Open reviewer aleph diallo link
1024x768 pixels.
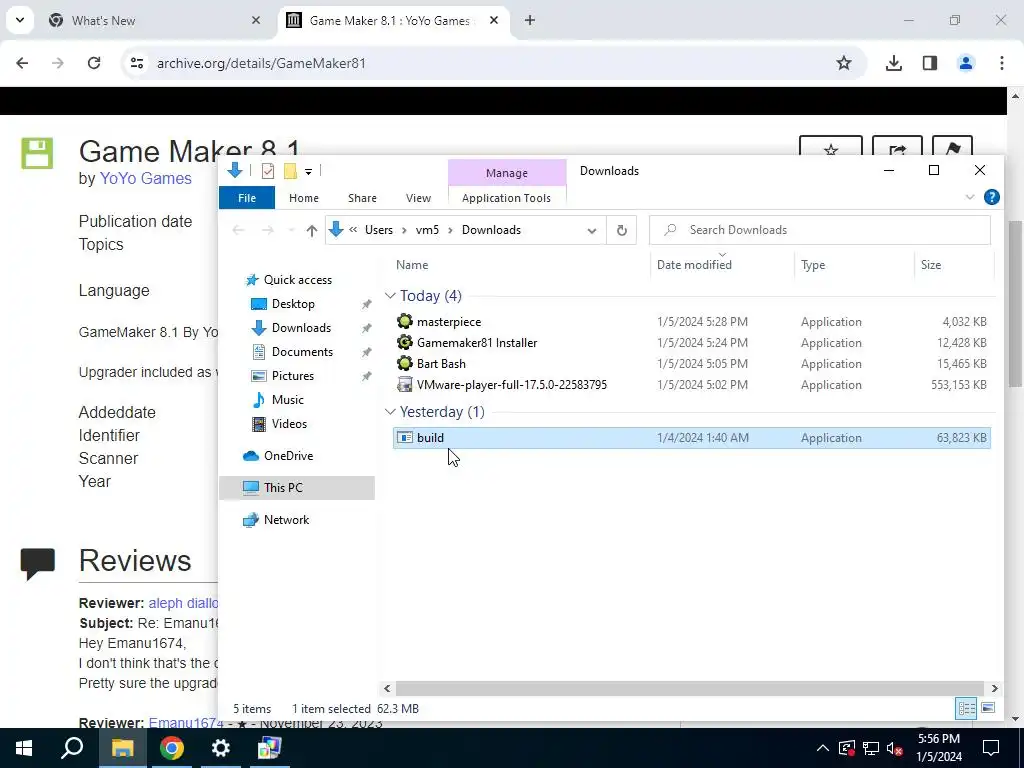(x=183, y=603)
